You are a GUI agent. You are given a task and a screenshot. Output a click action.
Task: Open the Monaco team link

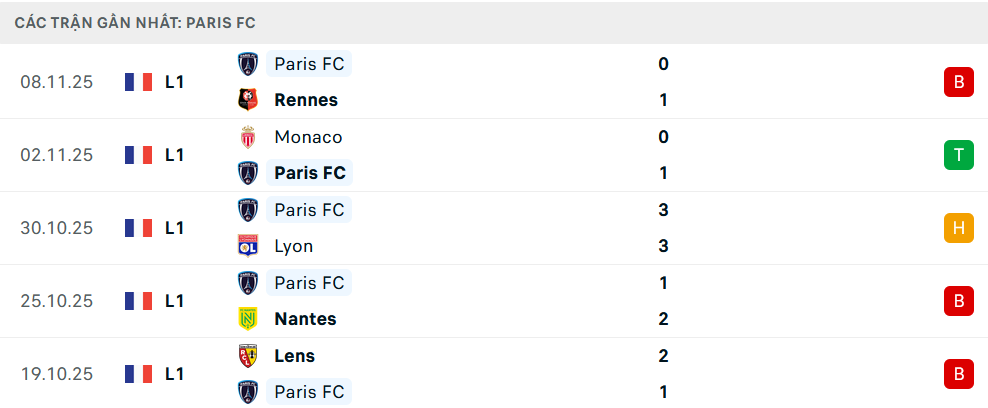point(308,137)
